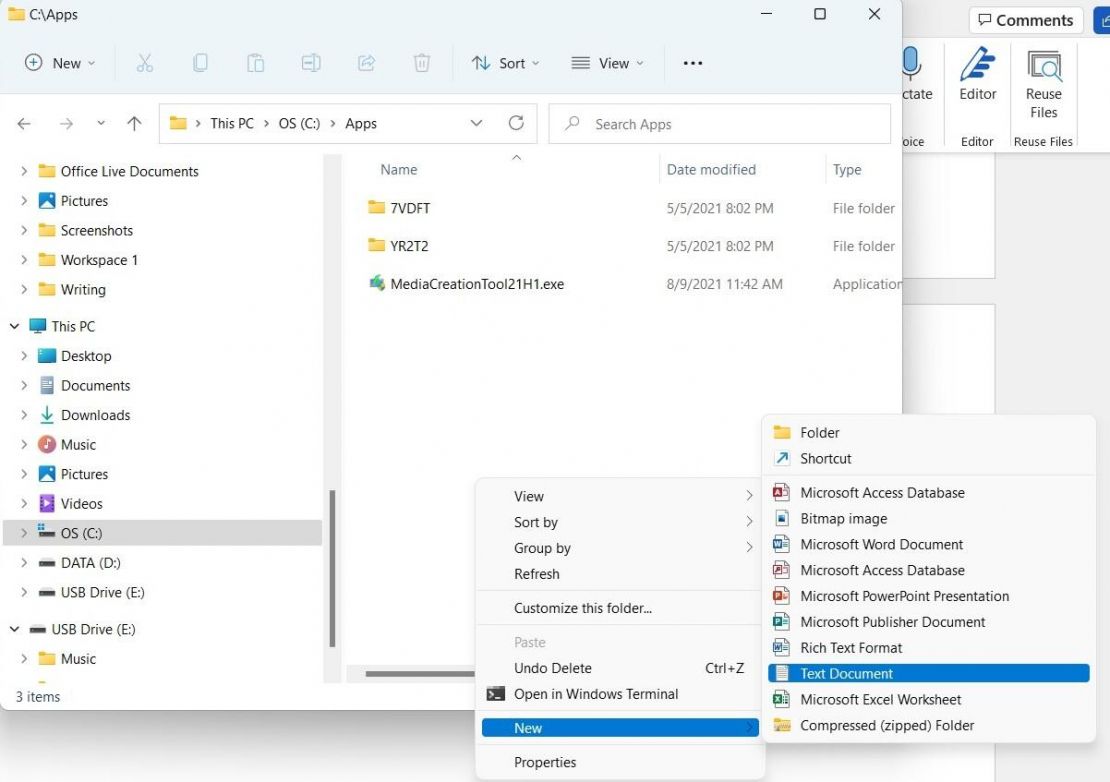Open the address bar history dropdown
The width and height of the screenshot is (1110, 782).
tap(476, 123)
